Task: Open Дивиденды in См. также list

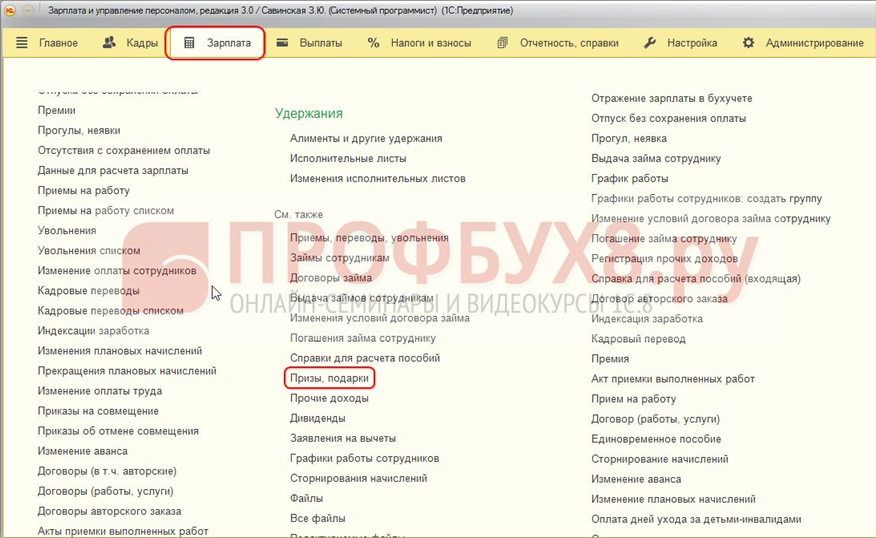Action: pyautogui.click(x=317, y=418)
